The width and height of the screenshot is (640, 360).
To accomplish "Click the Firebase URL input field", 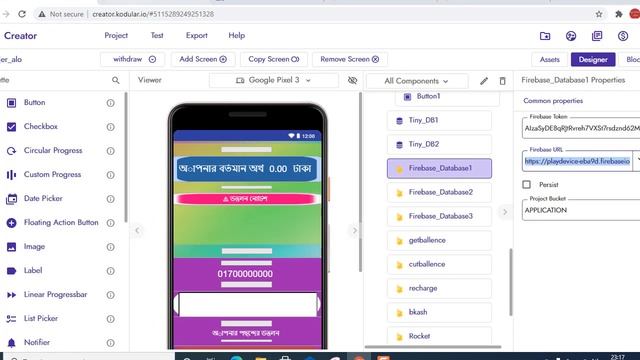I will click(577, 161).
